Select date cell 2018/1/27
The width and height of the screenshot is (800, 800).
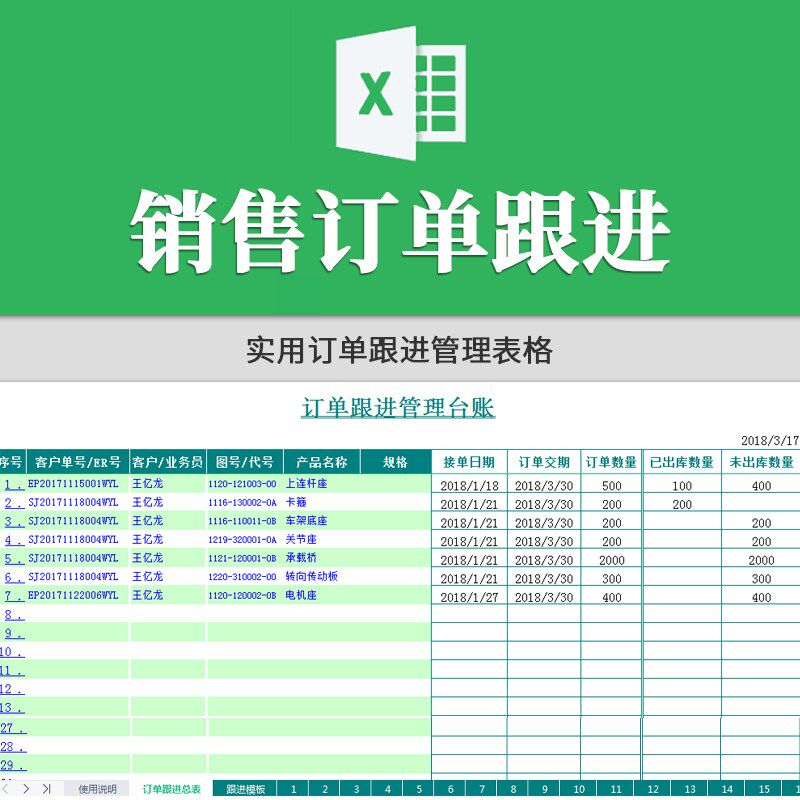tap(469, 597)
